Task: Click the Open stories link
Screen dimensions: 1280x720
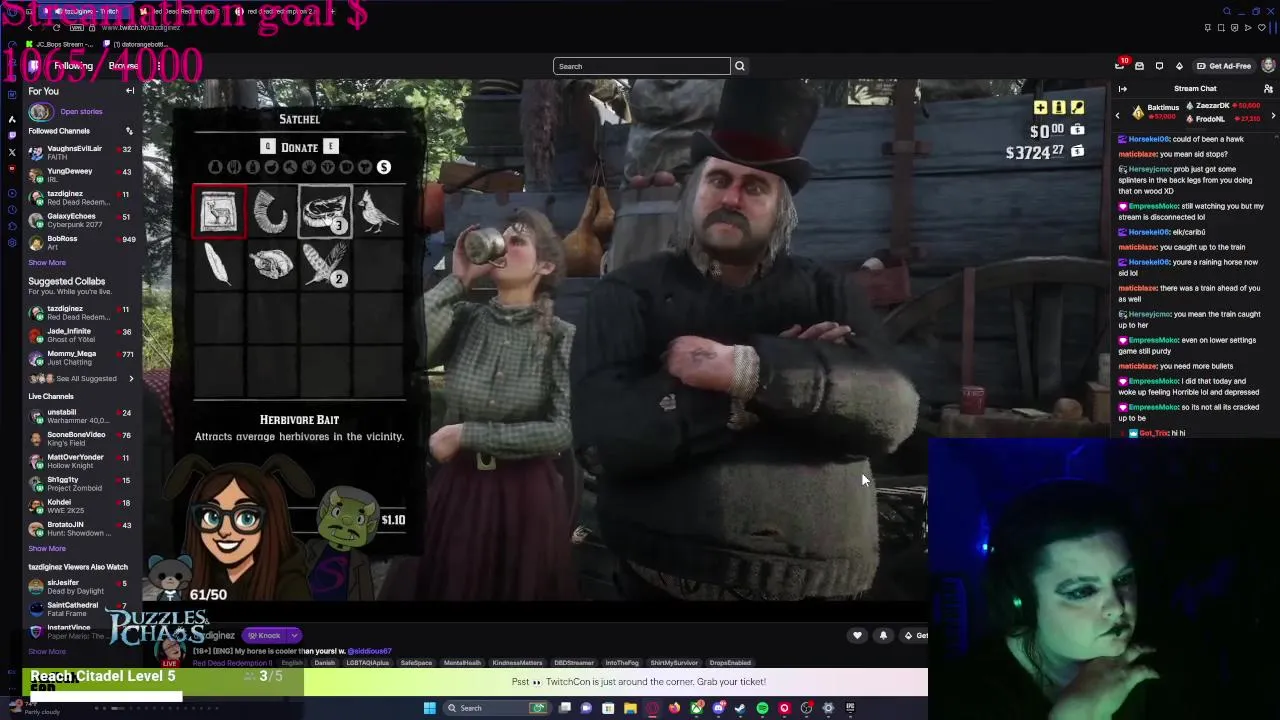Action: pyautogui.click(x=81, y=112)
